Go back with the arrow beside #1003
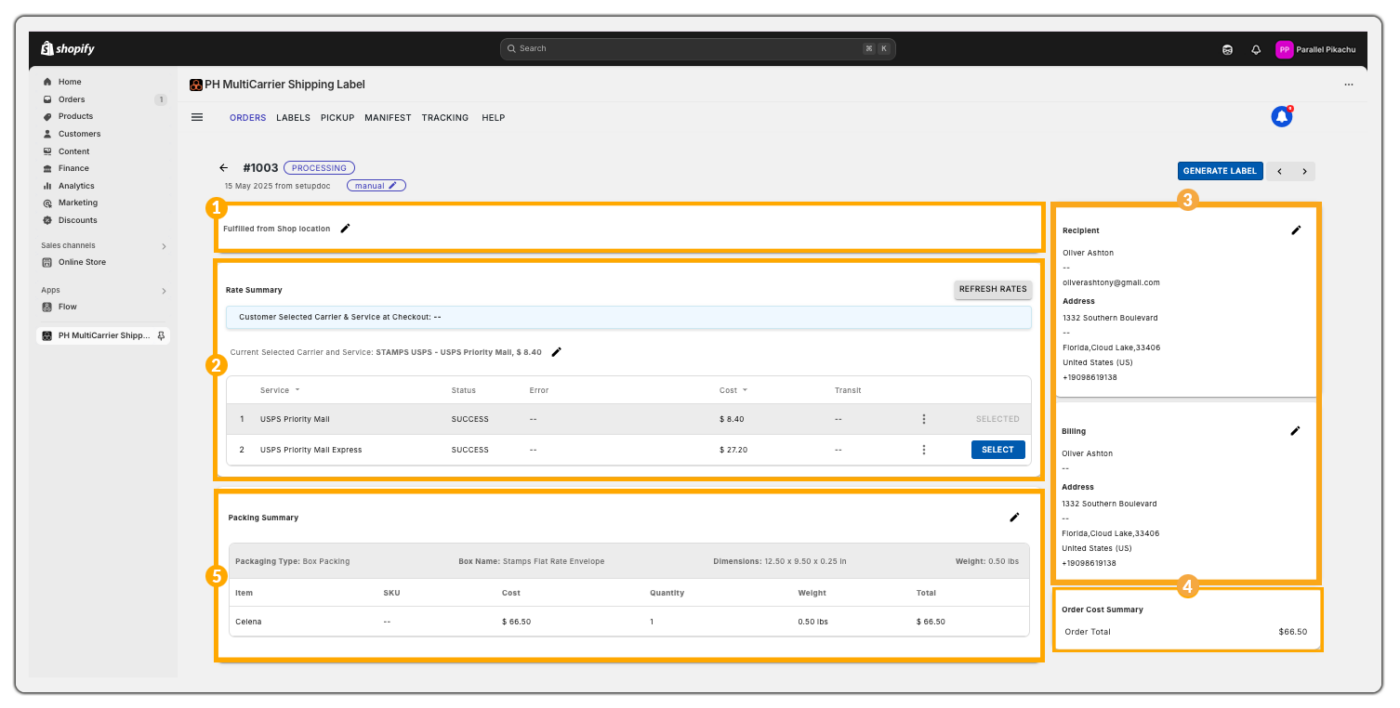1400x708 pixels. 224,168
